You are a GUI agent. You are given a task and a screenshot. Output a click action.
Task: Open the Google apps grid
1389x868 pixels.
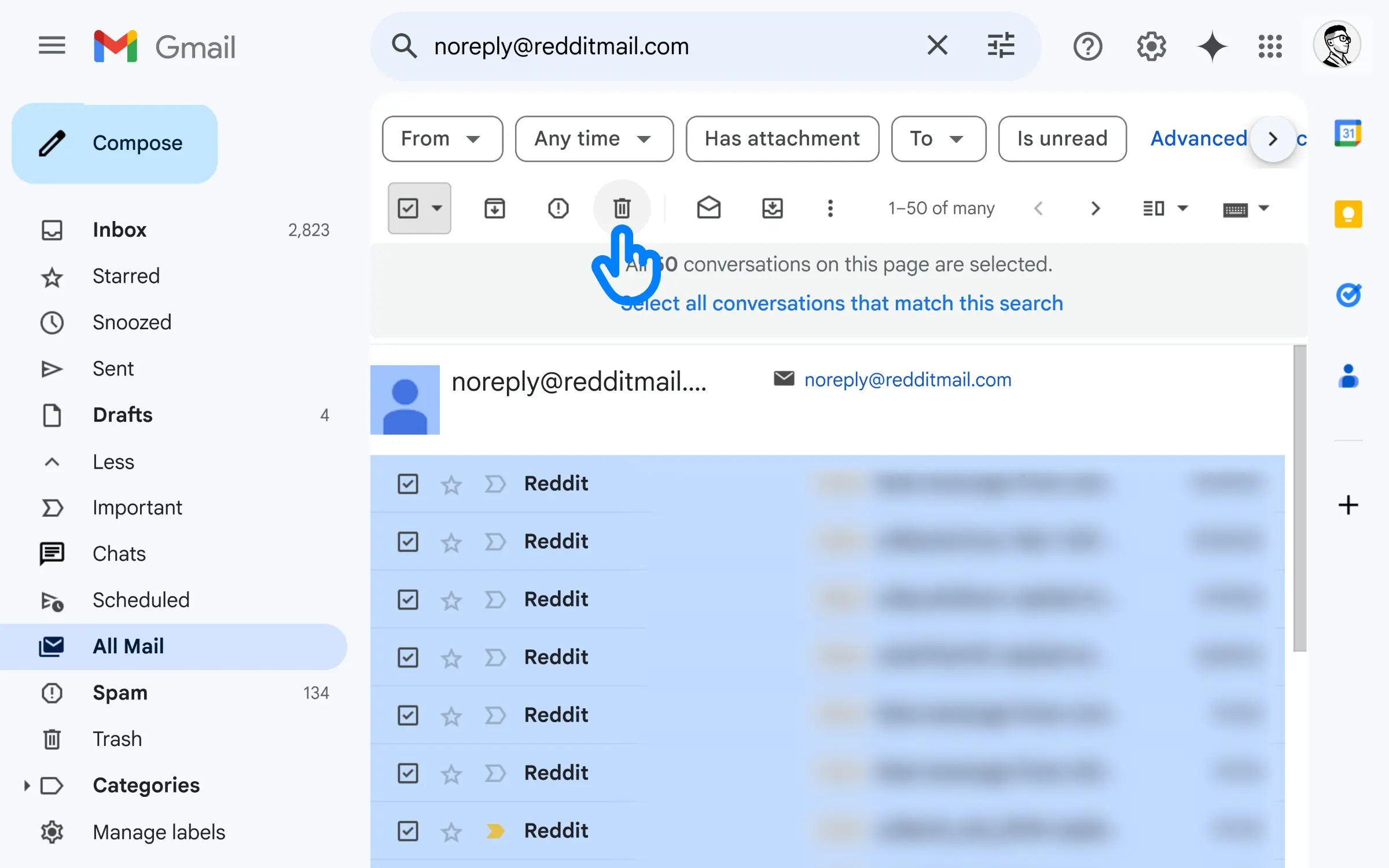pyautogui.click(x=1270, y=46)
